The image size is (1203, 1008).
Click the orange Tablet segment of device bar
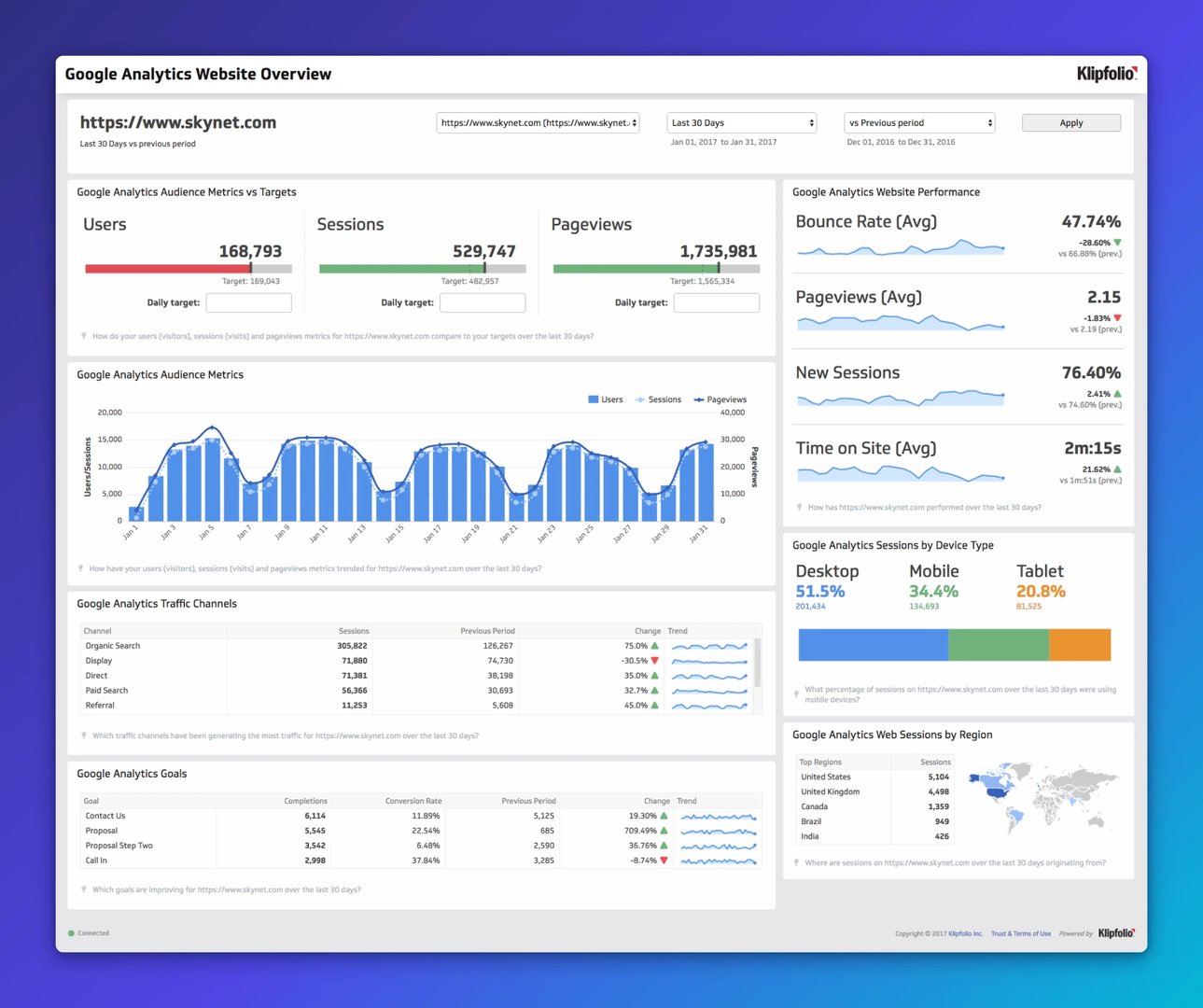point(1080,645)
